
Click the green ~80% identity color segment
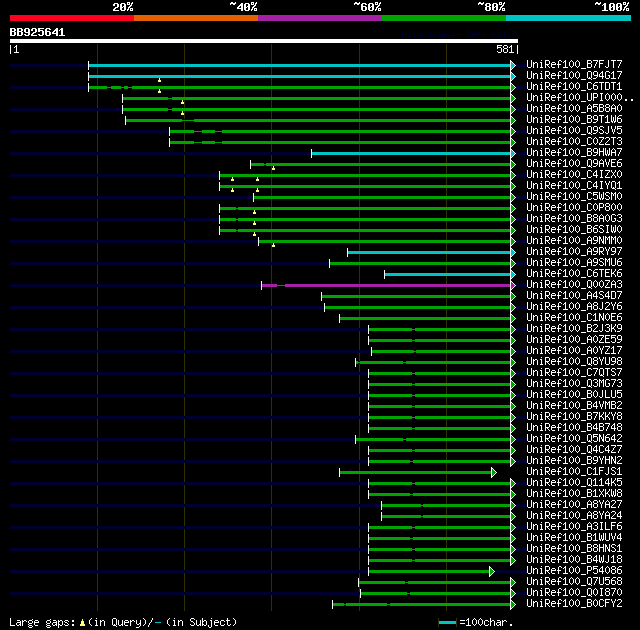(x=444, y=18)
